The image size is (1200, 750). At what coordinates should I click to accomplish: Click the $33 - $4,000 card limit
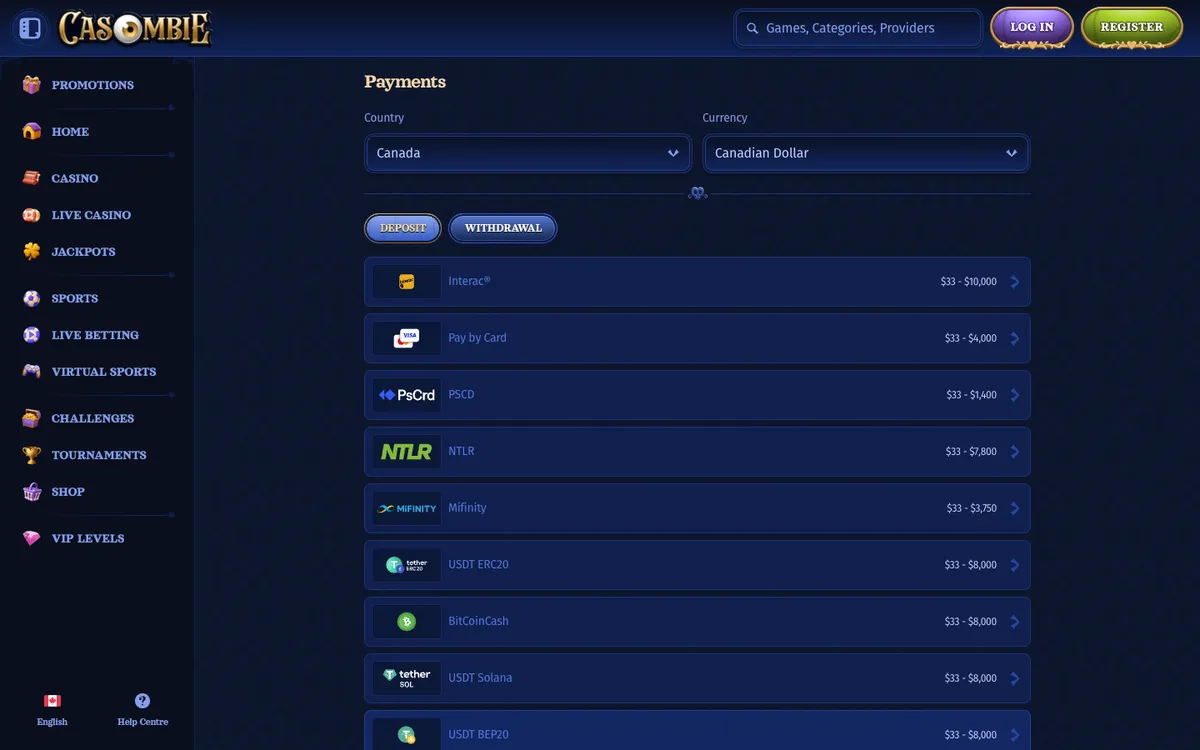click(x=971, y=338)
